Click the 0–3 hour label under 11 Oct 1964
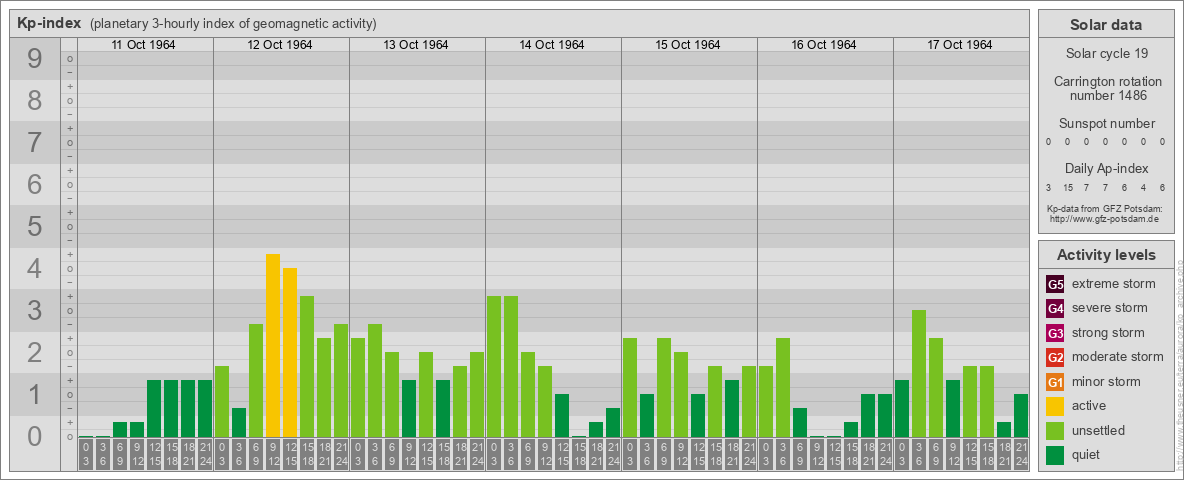Viewport: 1184px width, 480px height. tap(86, 455)
